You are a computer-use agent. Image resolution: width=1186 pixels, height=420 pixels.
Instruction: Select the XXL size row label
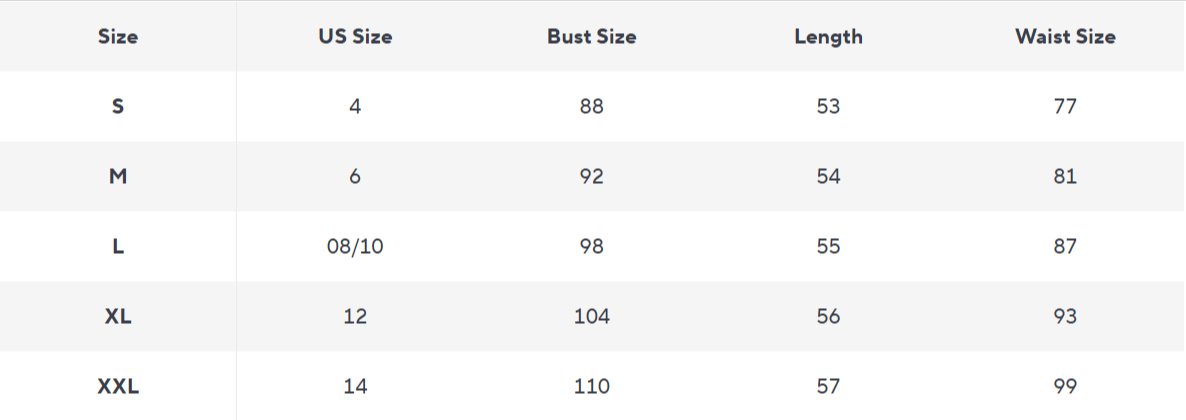[x=118, y=386]
